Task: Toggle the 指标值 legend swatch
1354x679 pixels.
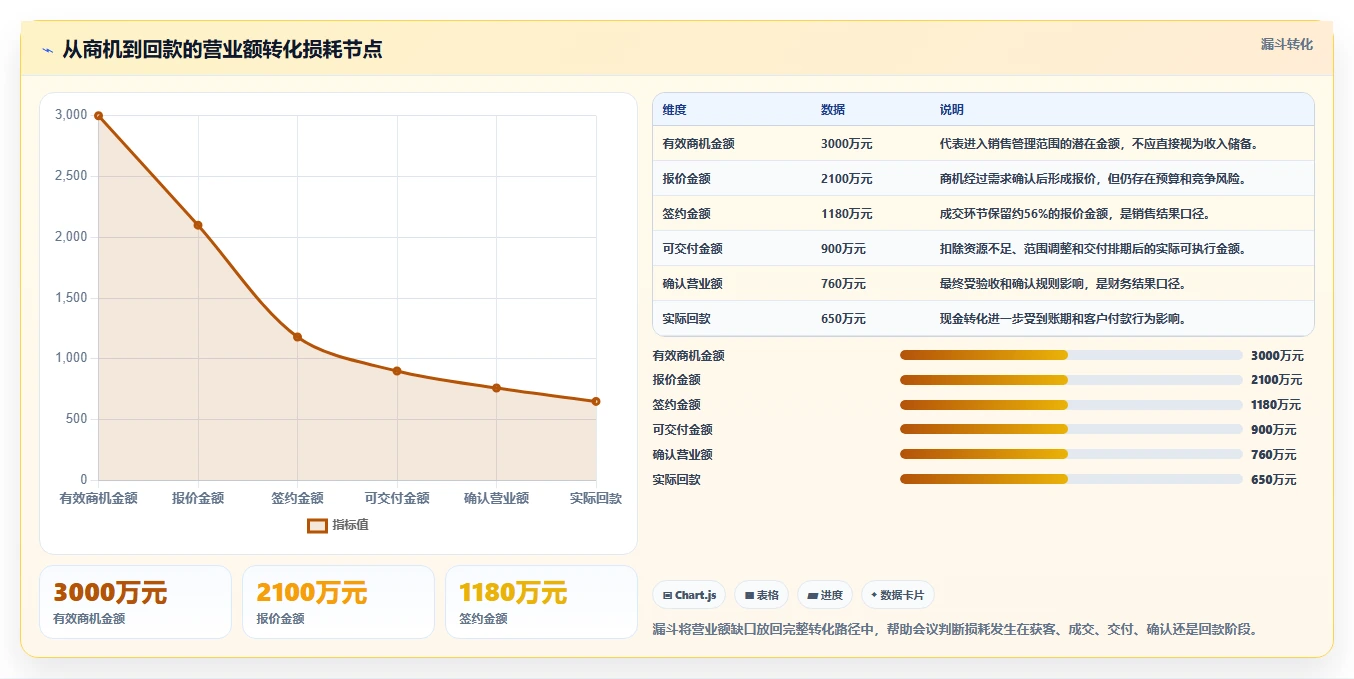Action: click(x=317, y=525)
